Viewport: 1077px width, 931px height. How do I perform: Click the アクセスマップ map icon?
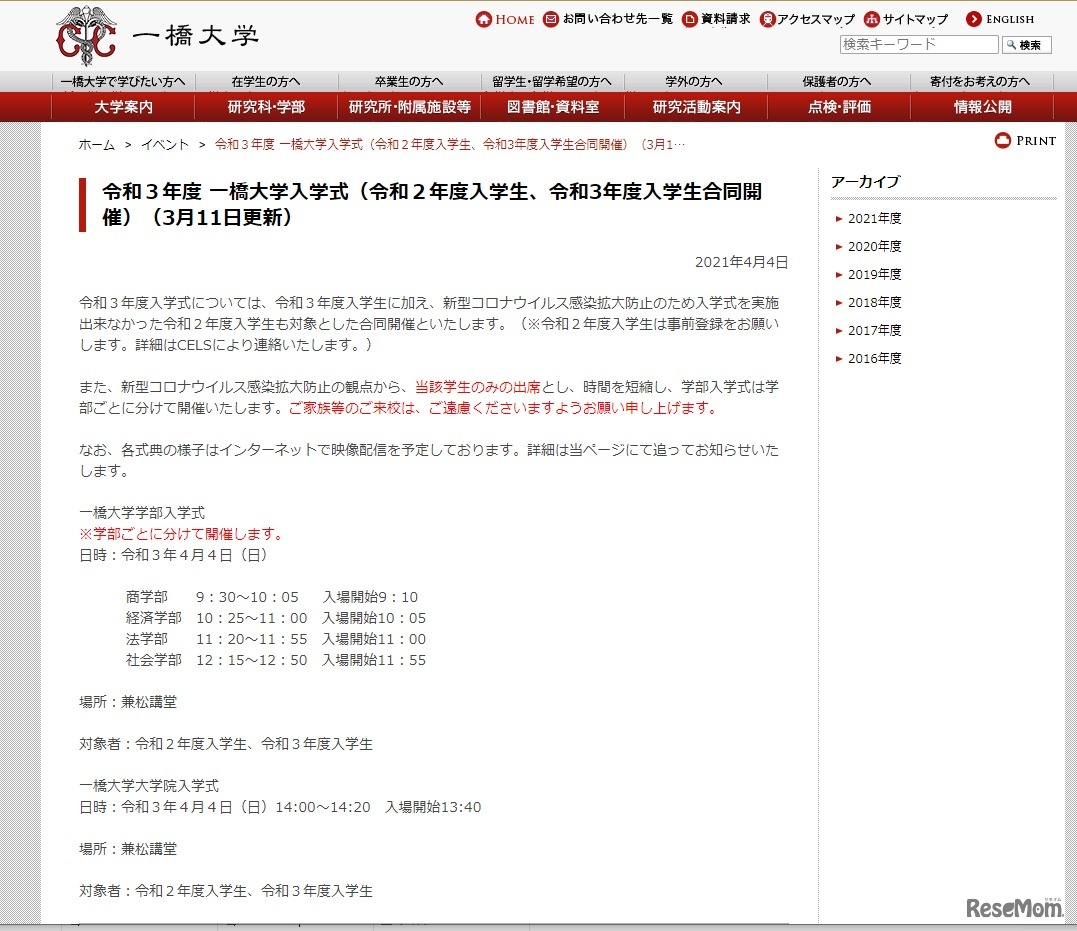[x=768, y=19]
